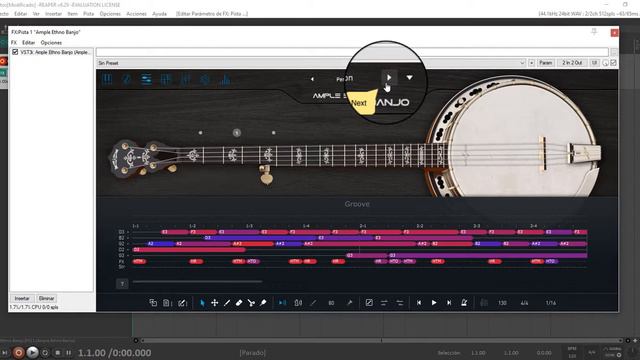Click the Param button
Screen dimensions: 640x360
tap(545, 63)
